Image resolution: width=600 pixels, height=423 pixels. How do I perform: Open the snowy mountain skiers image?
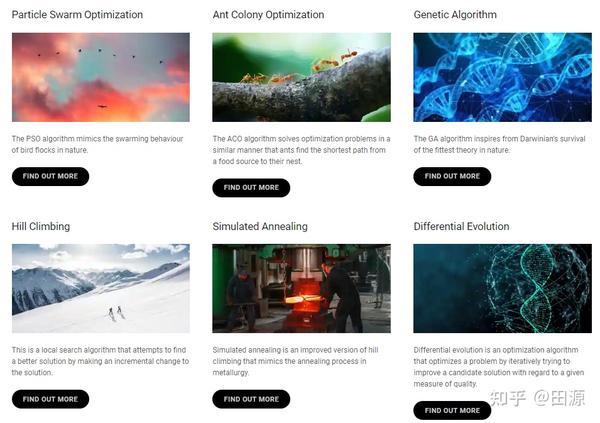(x=101, y=288)
